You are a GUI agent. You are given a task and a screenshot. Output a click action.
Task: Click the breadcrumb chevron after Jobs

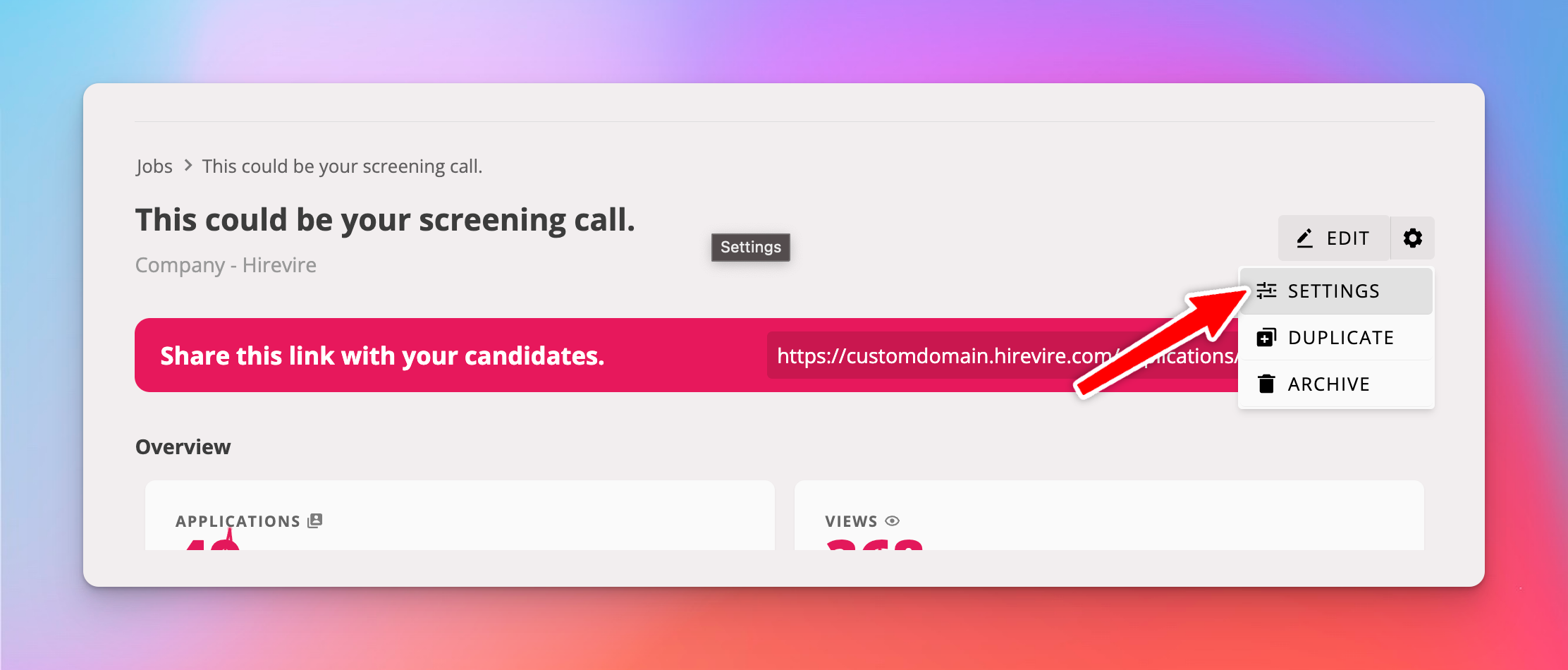pos(188,166)
